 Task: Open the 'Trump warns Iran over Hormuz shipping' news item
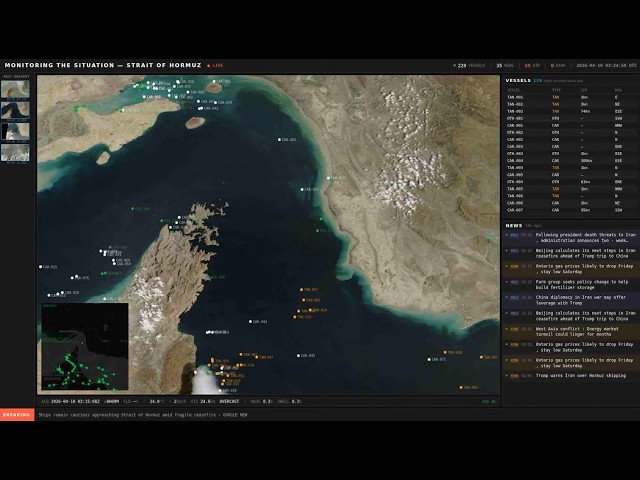point(571,376)
